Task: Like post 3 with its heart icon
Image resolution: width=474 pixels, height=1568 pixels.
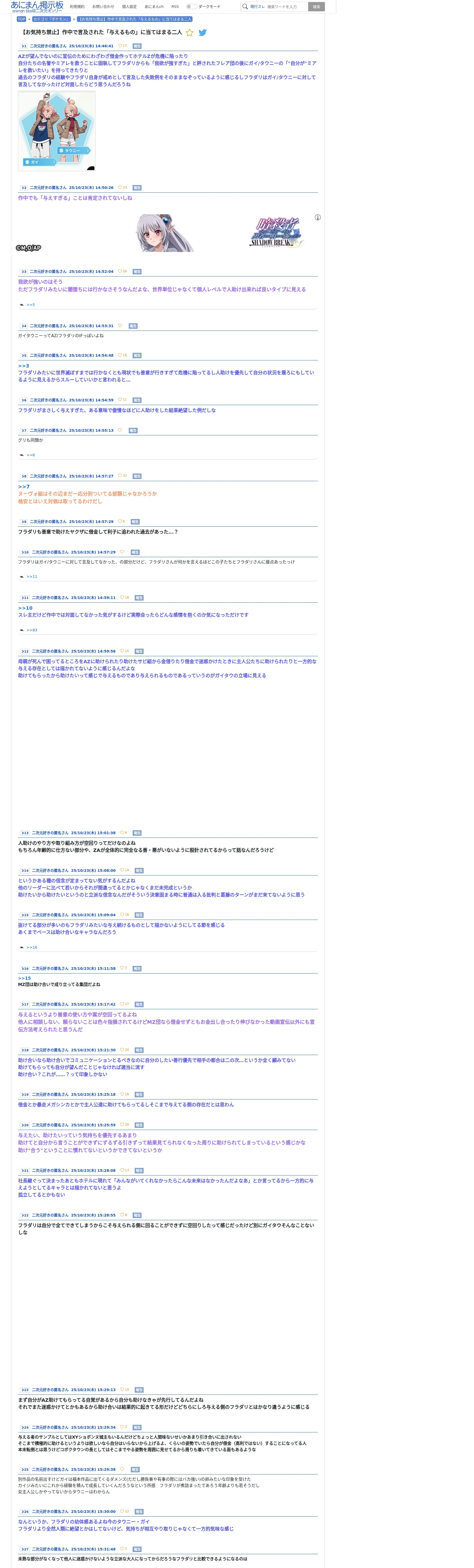Action: click(120, 272)
